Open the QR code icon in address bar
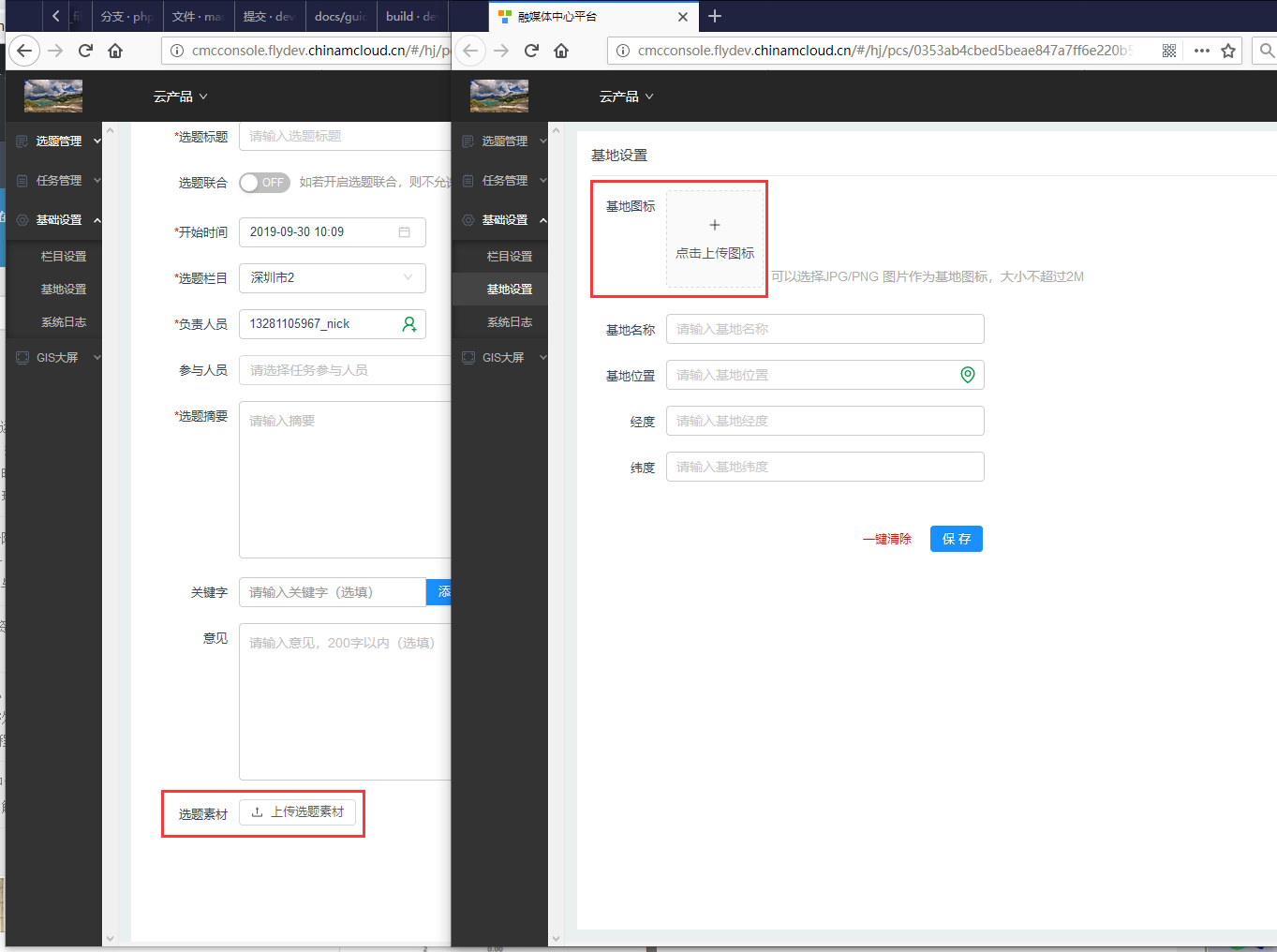This screenshot has width=1277, height=952. [1169, 51]
